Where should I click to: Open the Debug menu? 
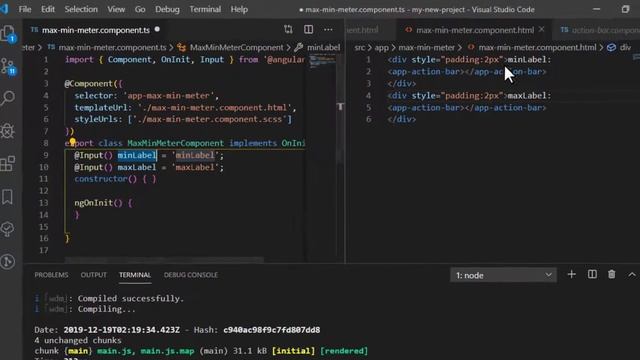pos(167,9)
